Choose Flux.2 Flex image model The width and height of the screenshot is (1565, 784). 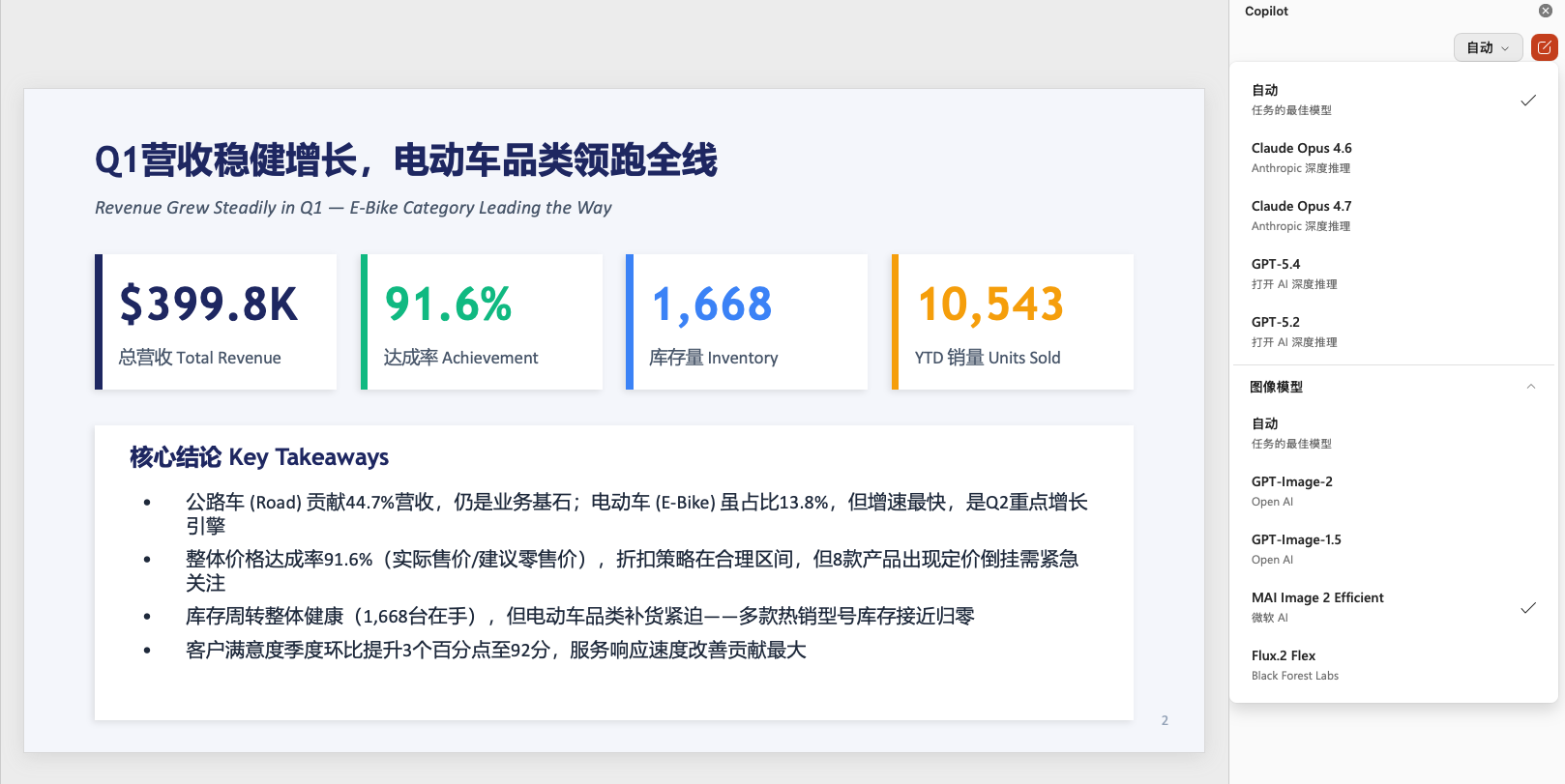1393,665
